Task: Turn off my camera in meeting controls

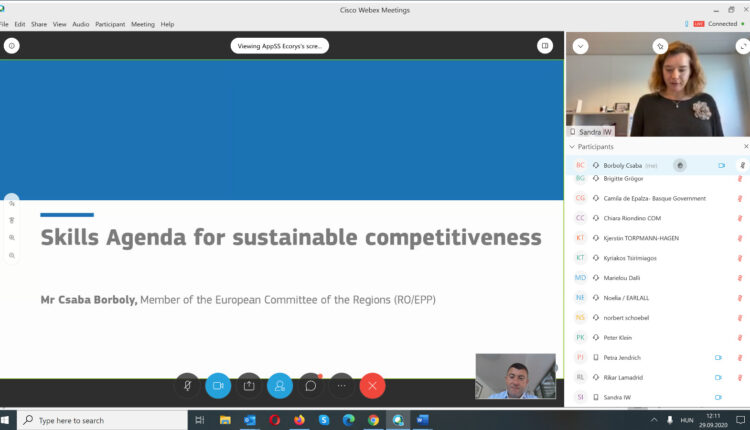Action: (217, 385)
